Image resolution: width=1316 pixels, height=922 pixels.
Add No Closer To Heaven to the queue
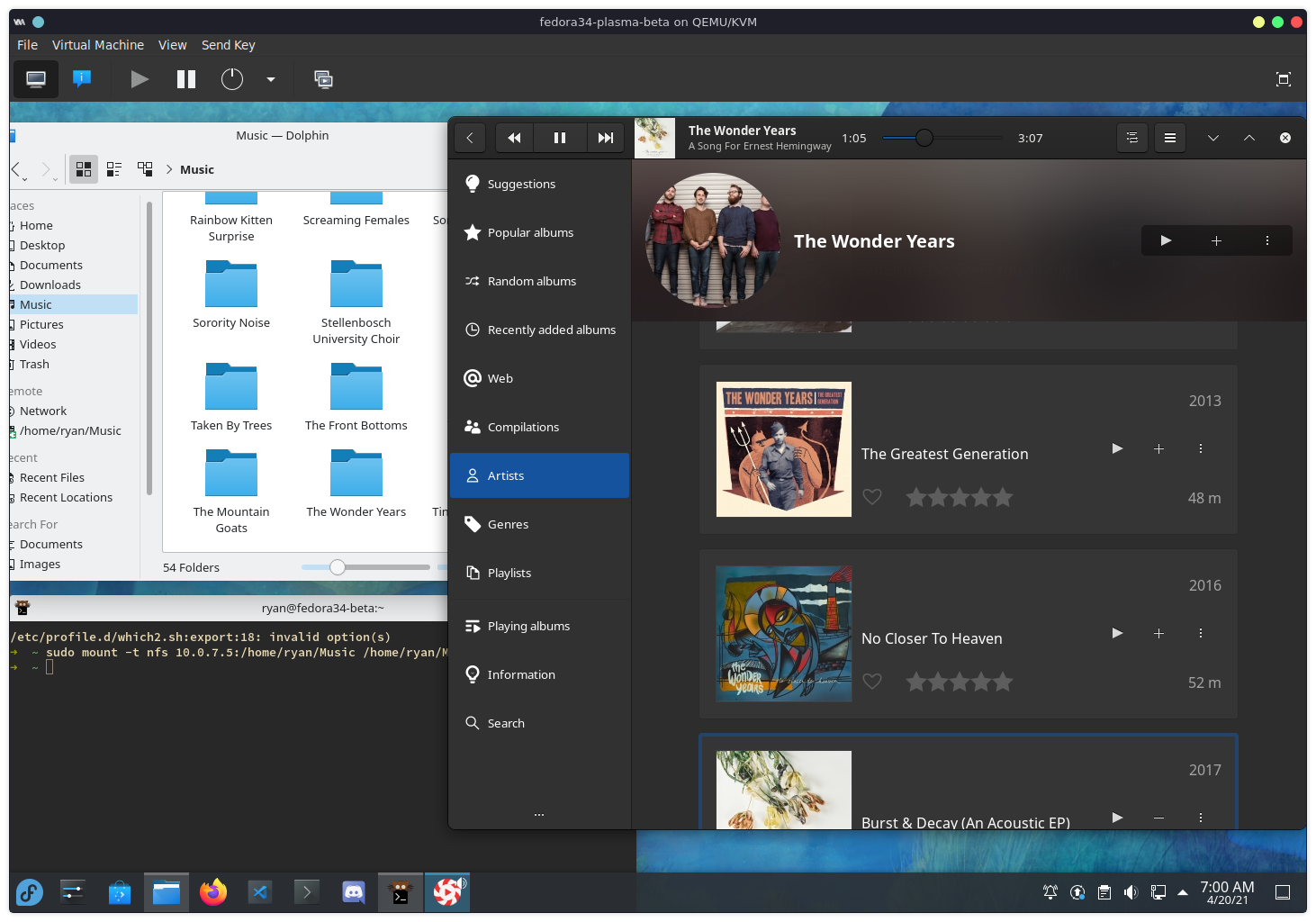pyautogui.click(x=1158, y=634)
